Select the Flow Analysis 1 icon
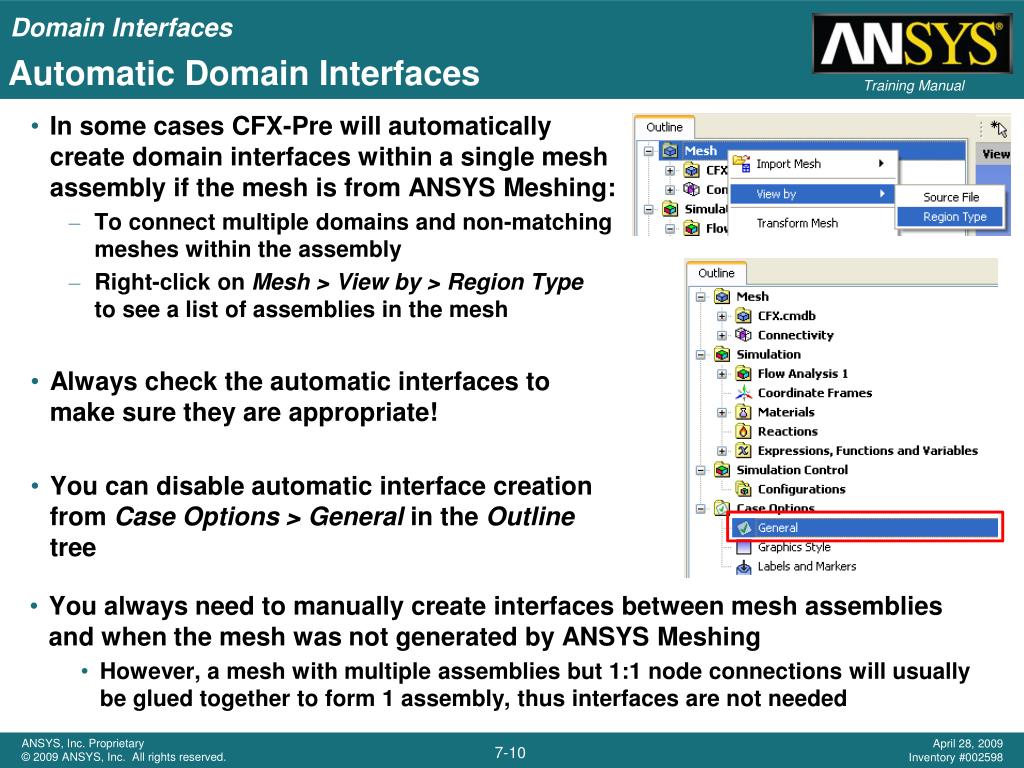 tap(743, 374)
